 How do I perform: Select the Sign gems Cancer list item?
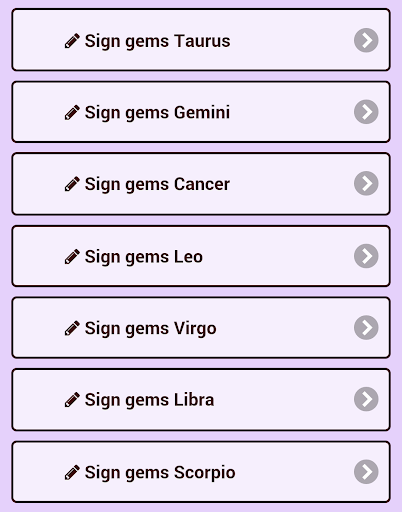tap(201, 184)
